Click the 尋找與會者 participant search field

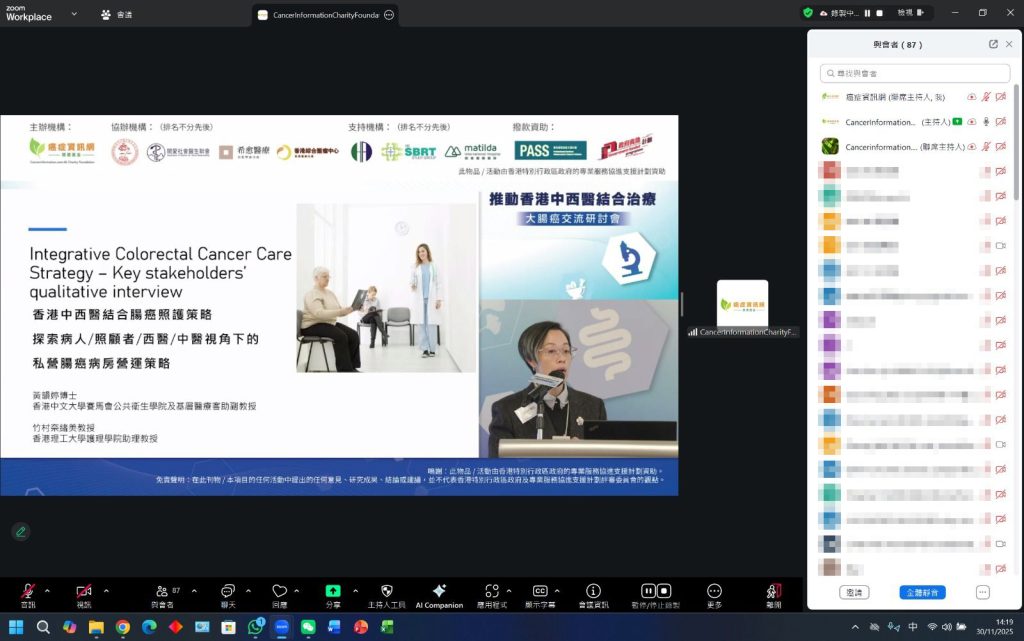(913, 73)
